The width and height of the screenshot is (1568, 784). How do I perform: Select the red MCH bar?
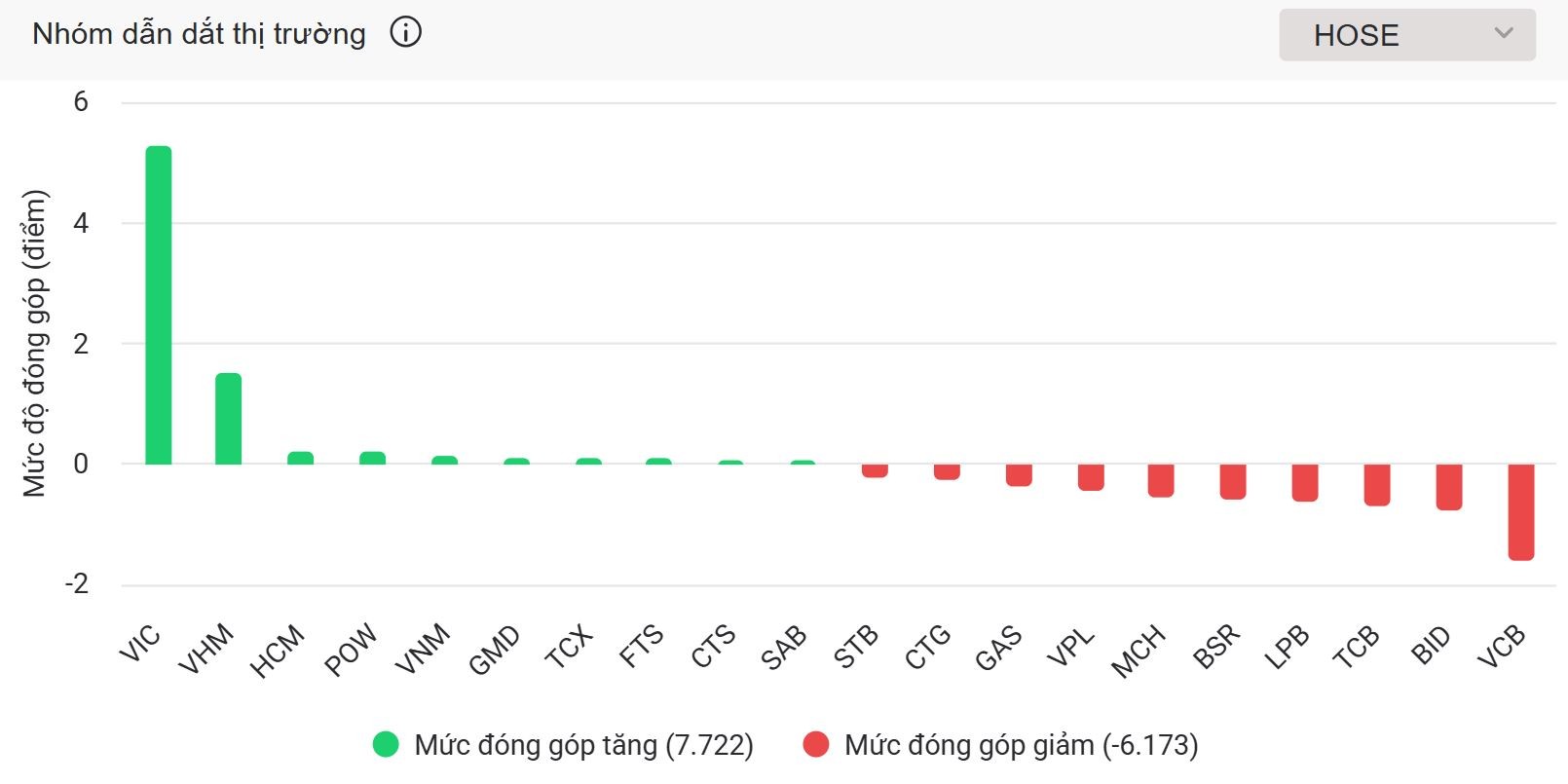1161,481
